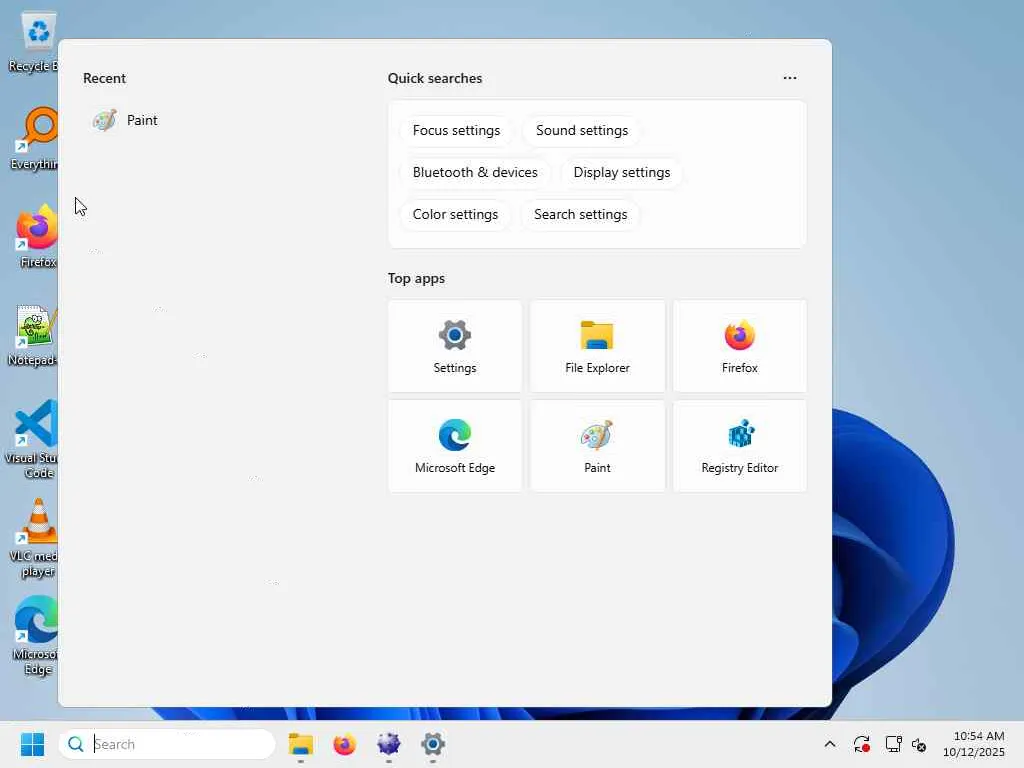1024x768 pixels.
Task: Open File Explorer on the taskbar
Action: pos(300,744)
